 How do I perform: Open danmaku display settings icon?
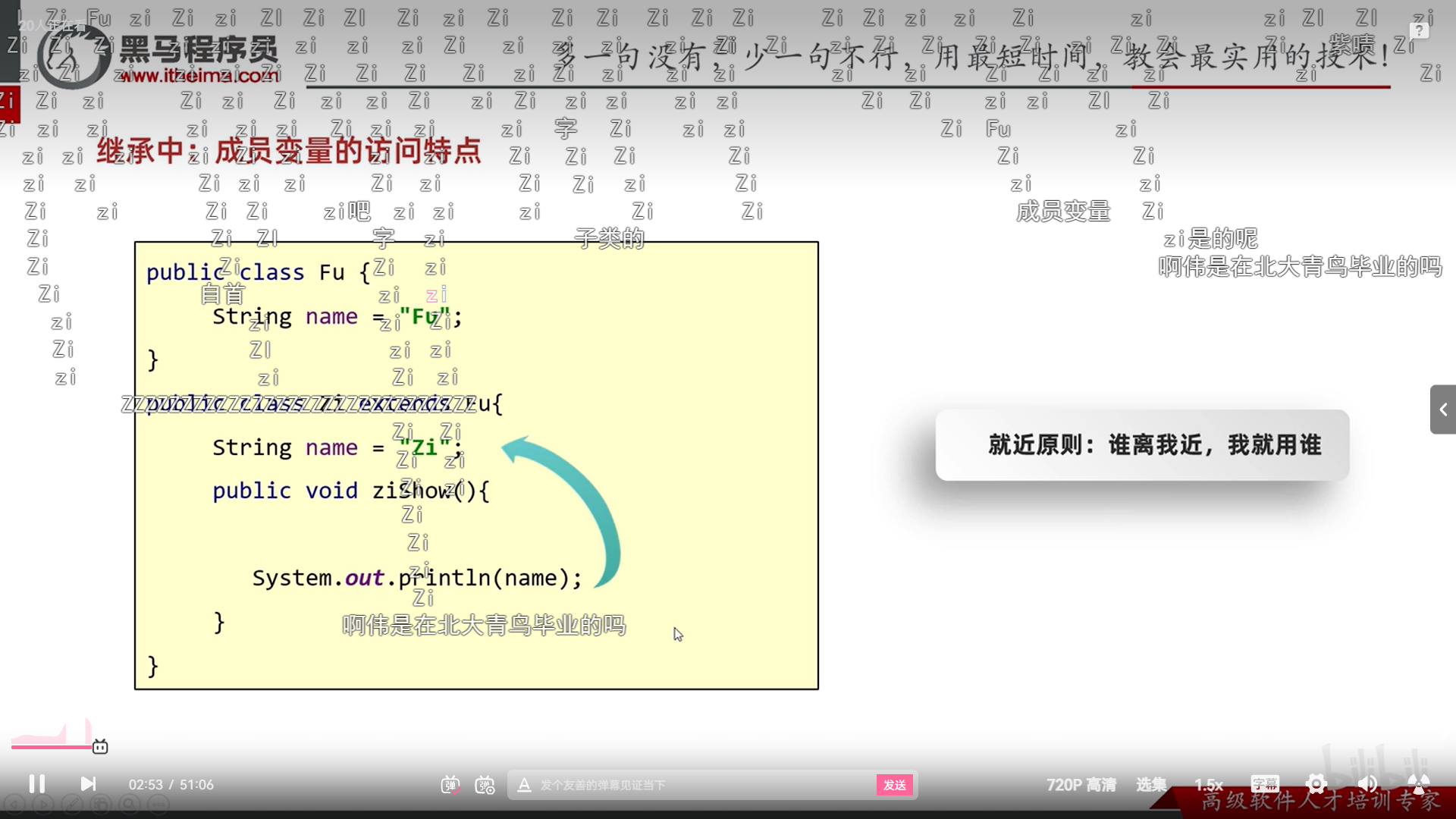click(485, 785)
